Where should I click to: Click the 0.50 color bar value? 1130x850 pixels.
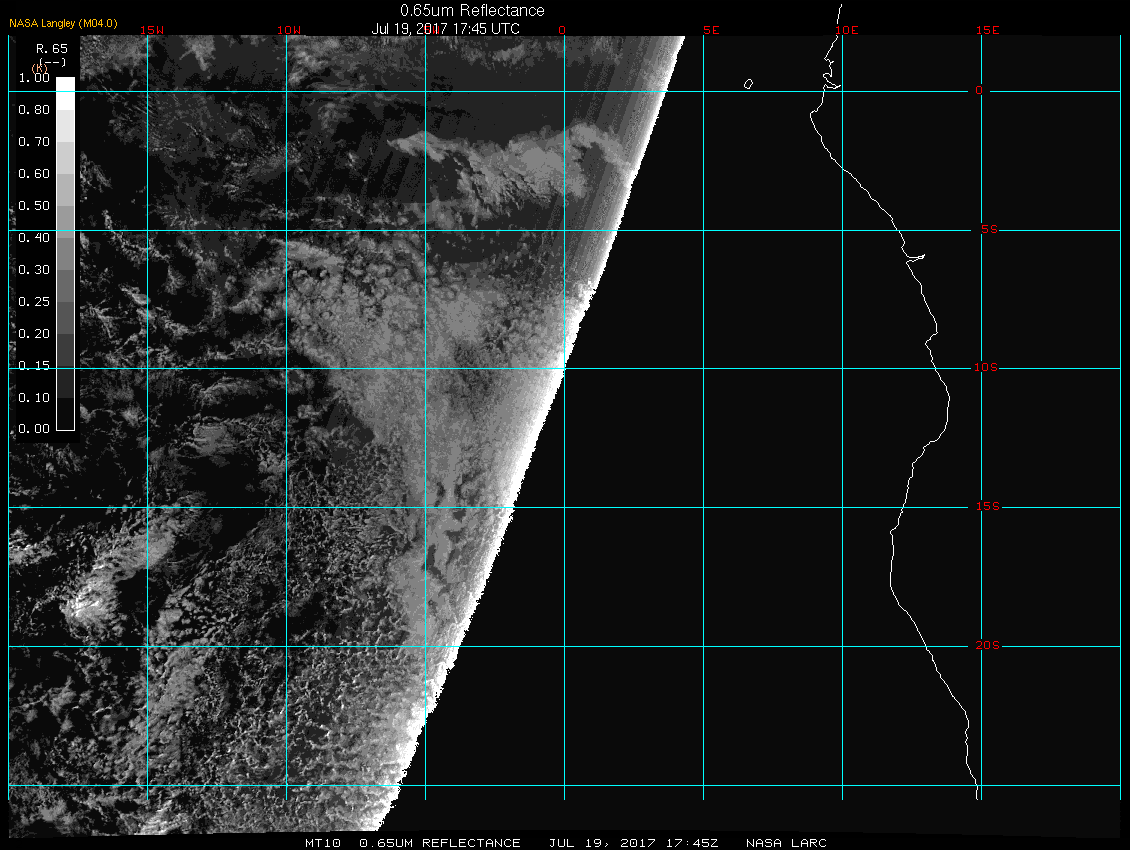pyautogui.click(x=34, y=205)
